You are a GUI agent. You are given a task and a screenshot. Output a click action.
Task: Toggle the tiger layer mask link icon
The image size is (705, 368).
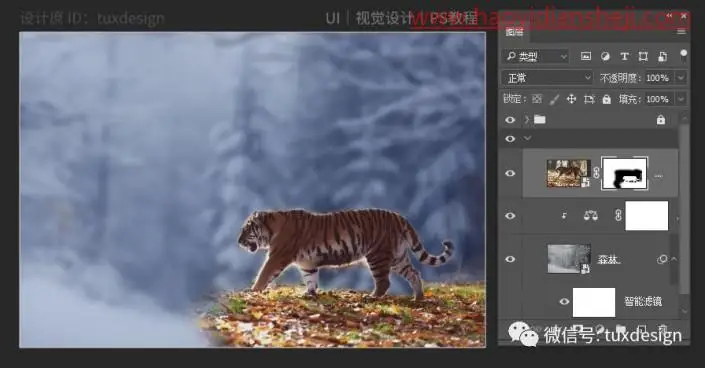click(x=596, y=173)
